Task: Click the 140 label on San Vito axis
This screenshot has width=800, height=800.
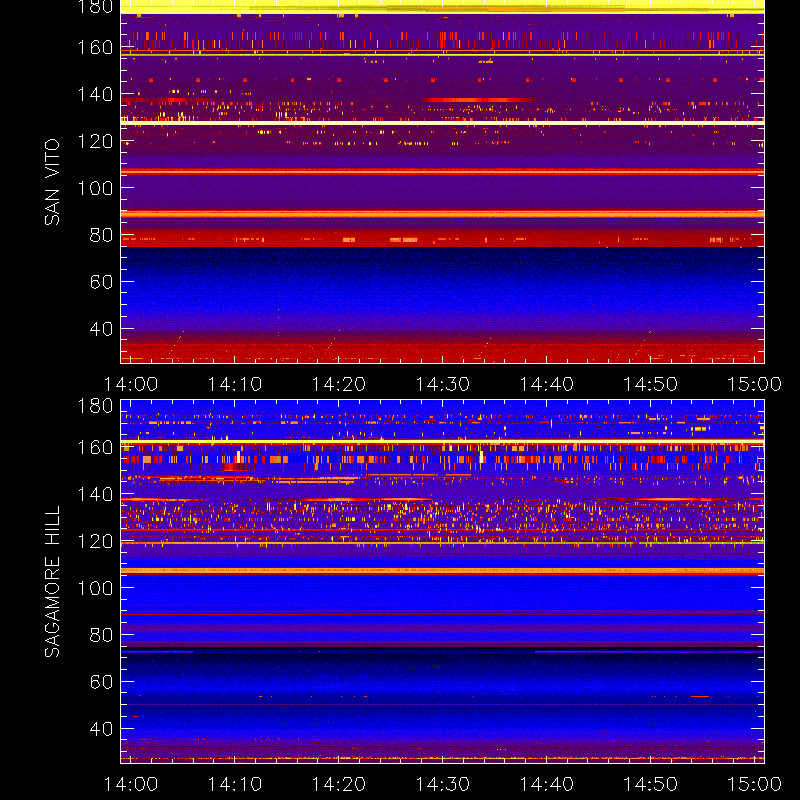Action: (x=95, y=94)
